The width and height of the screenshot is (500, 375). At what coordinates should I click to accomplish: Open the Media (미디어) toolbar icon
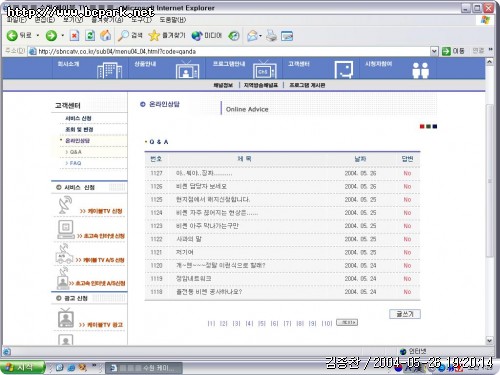point(197,36)
